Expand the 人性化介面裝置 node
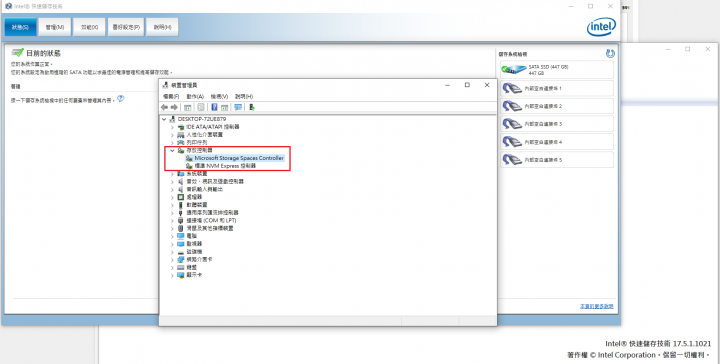The height and width of the screenshot is (364, 720). click(172, 135)
